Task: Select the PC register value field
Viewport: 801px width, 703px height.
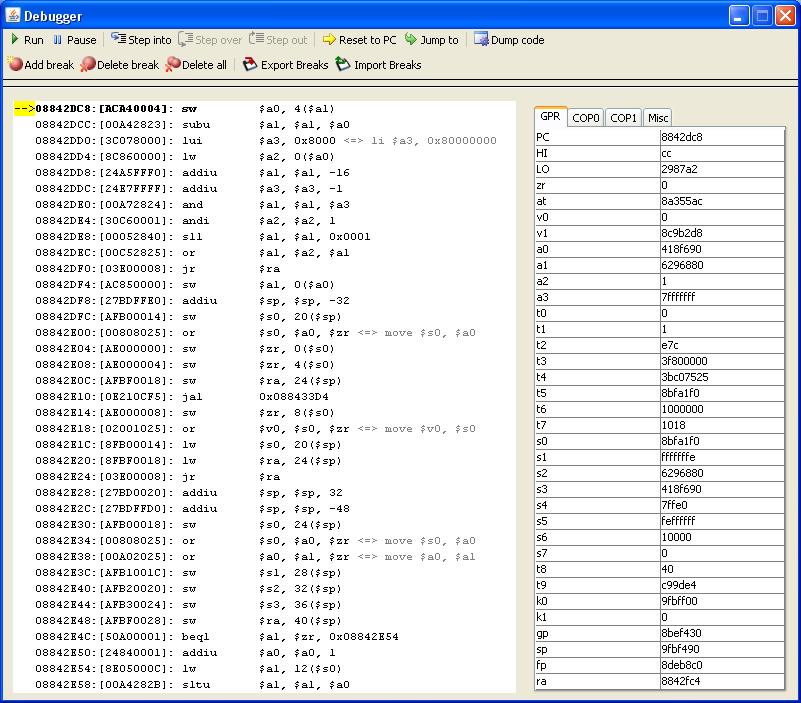Action: click(x=721, y=138)
